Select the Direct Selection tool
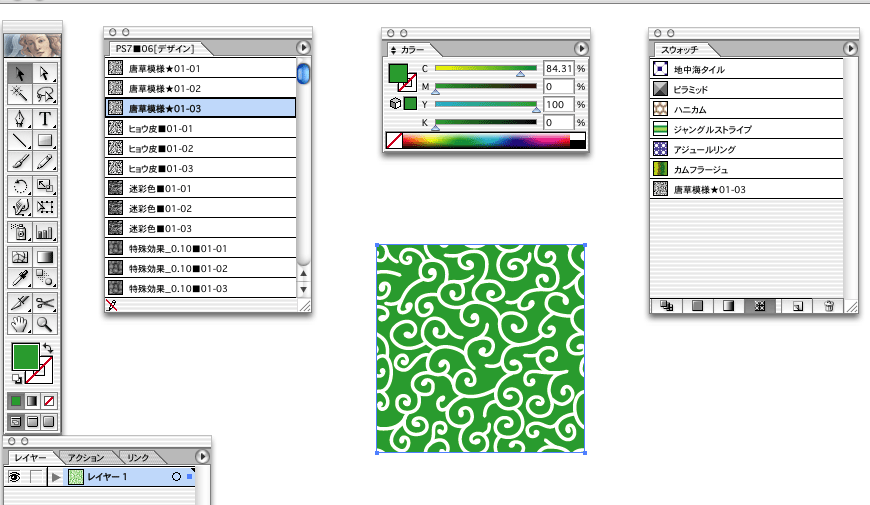 44,73
